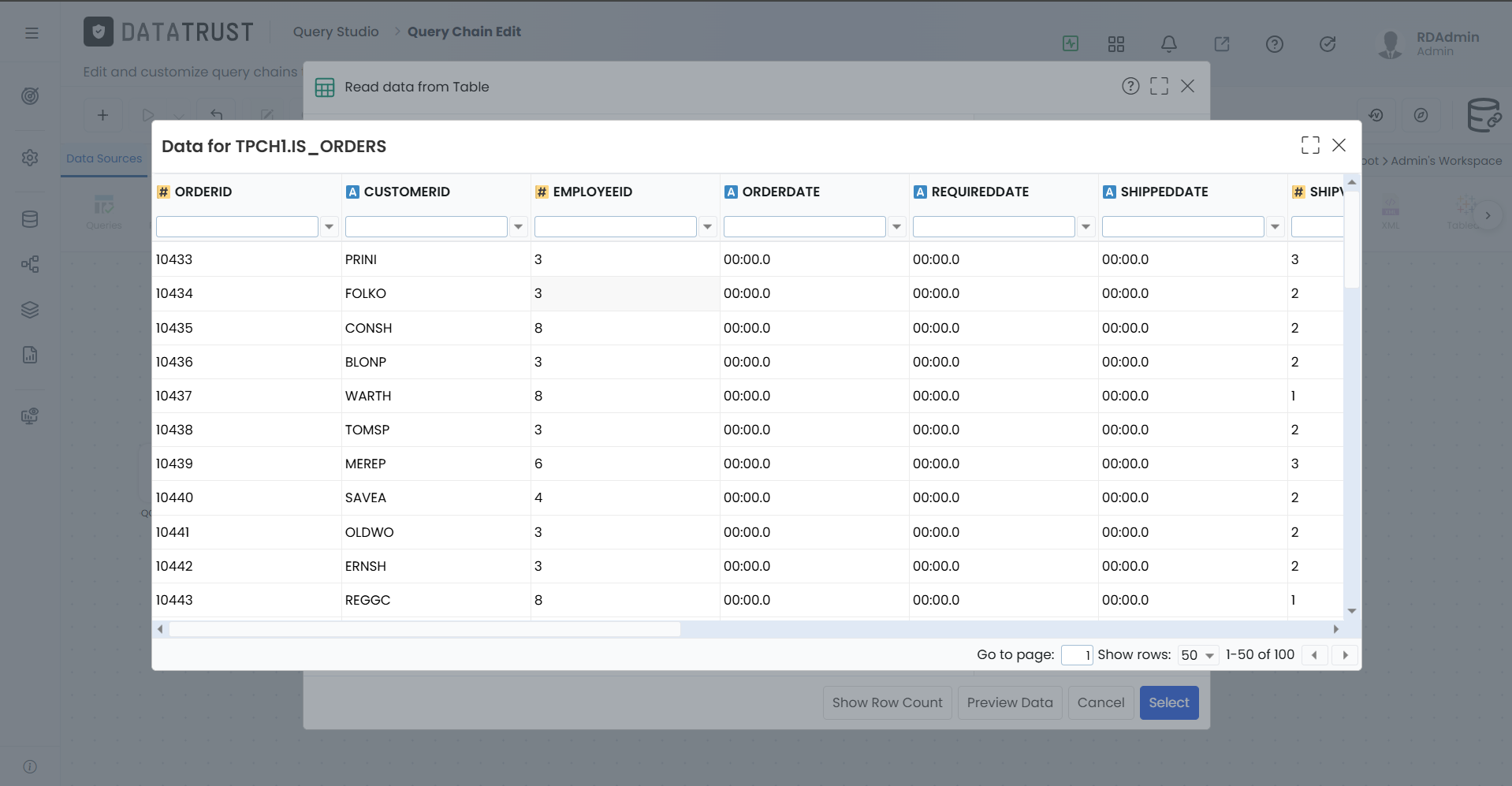Click the compass toolbar icon
1512x786 pixels.
pyautogui.click(x=1421, y=115)
